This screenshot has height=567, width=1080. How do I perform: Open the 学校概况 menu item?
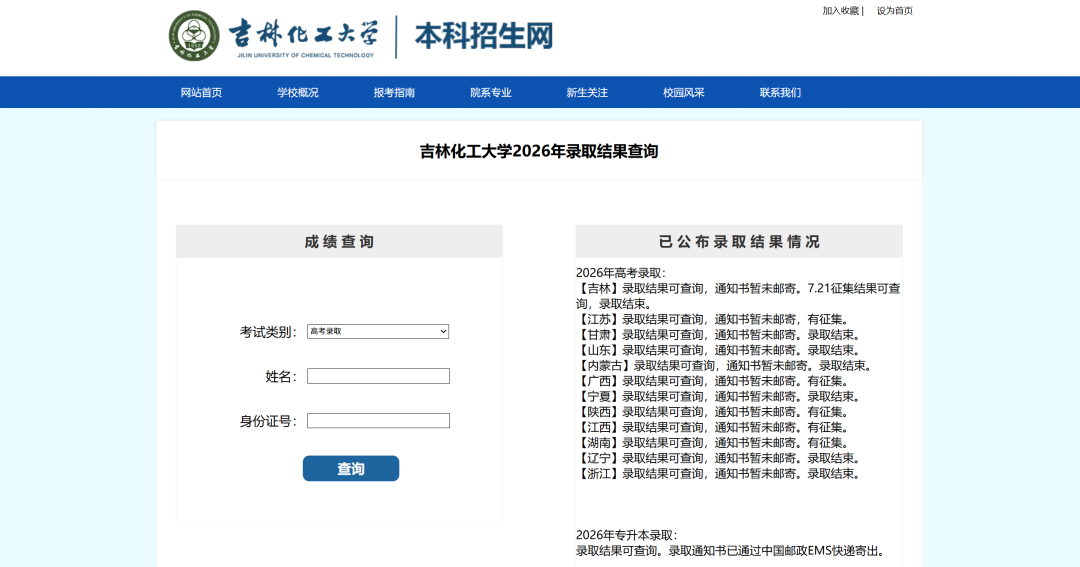(x=298, y=92)
